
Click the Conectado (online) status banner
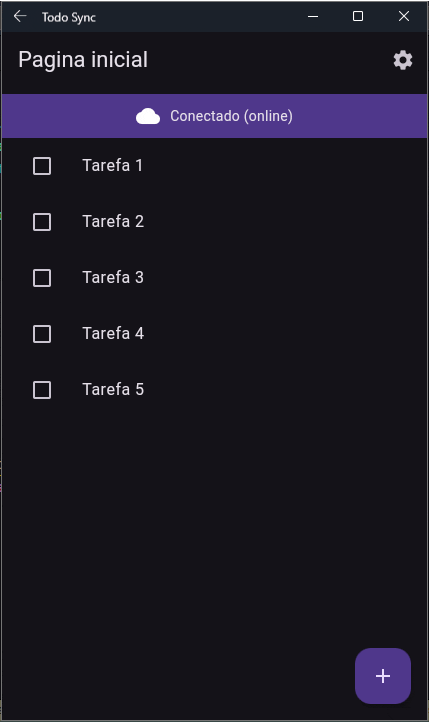click(x=214, y=116)
